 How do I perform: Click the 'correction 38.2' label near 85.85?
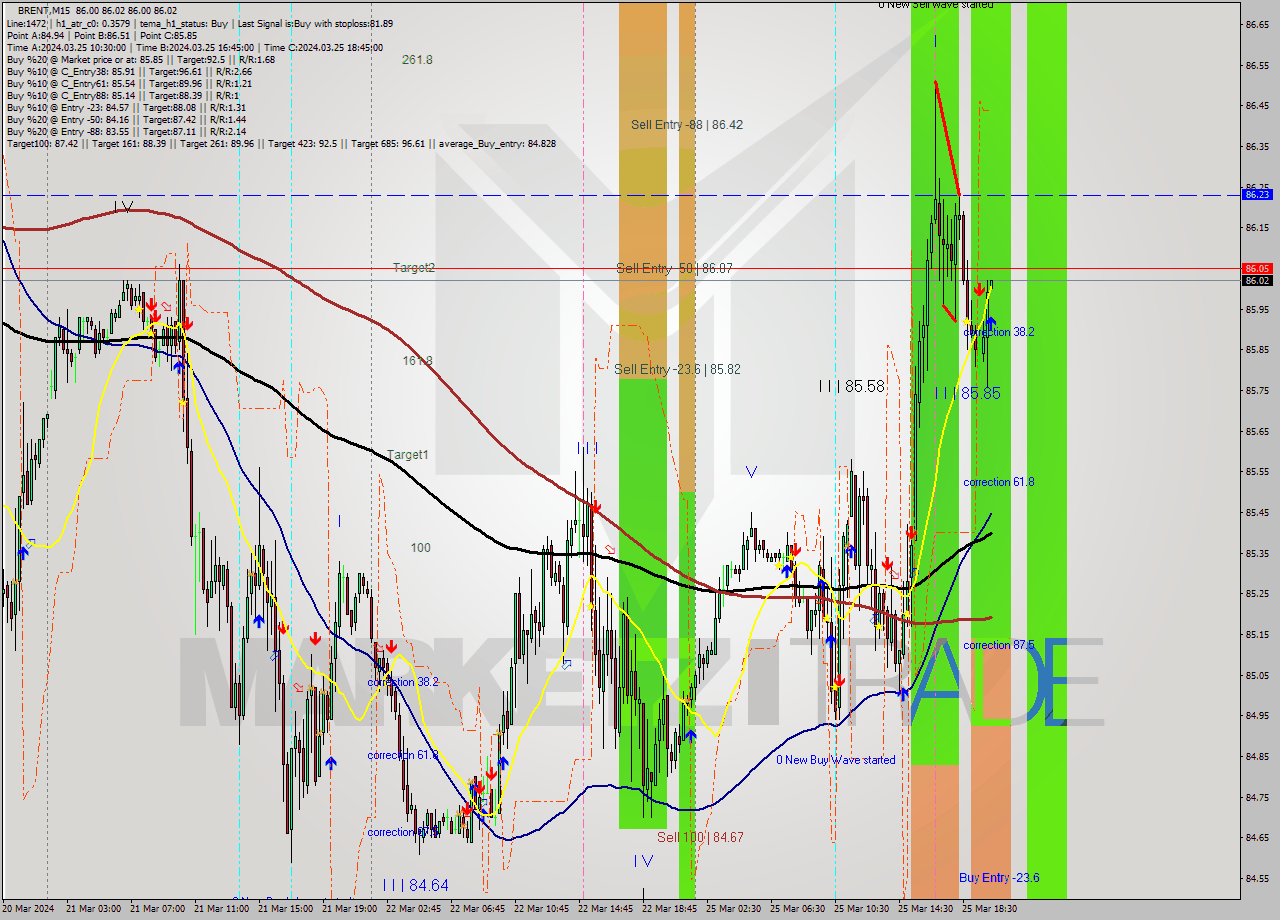tap(998, 332)
